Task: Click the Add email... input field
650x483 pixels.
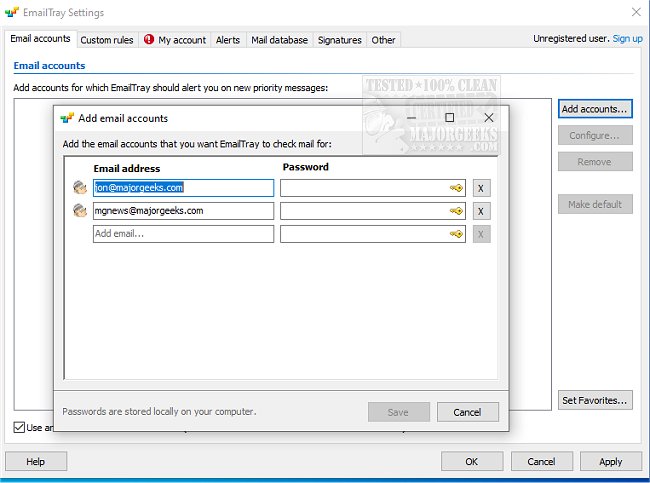Action: 183,233
